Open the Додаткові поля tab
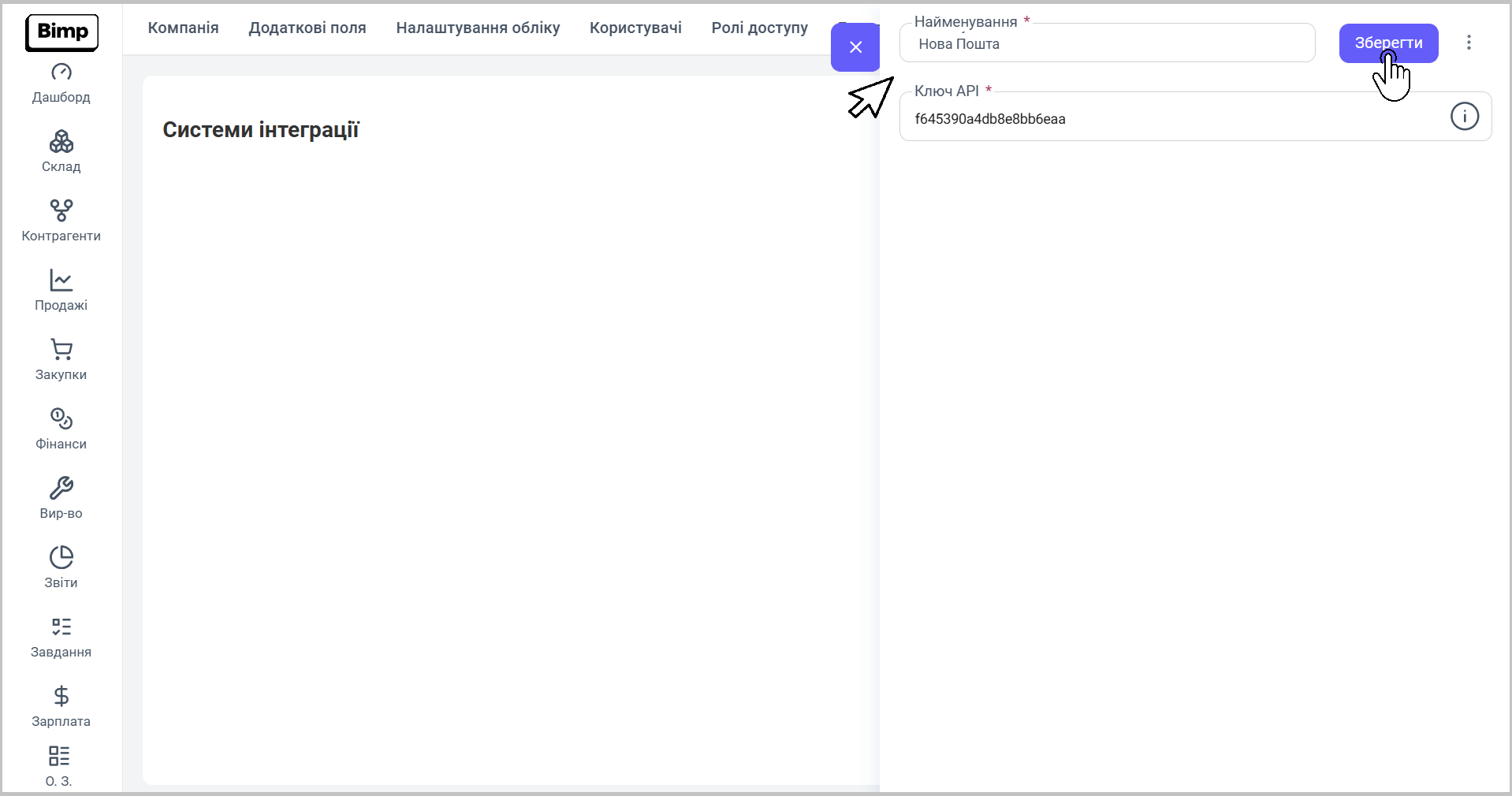 point(307,28)
